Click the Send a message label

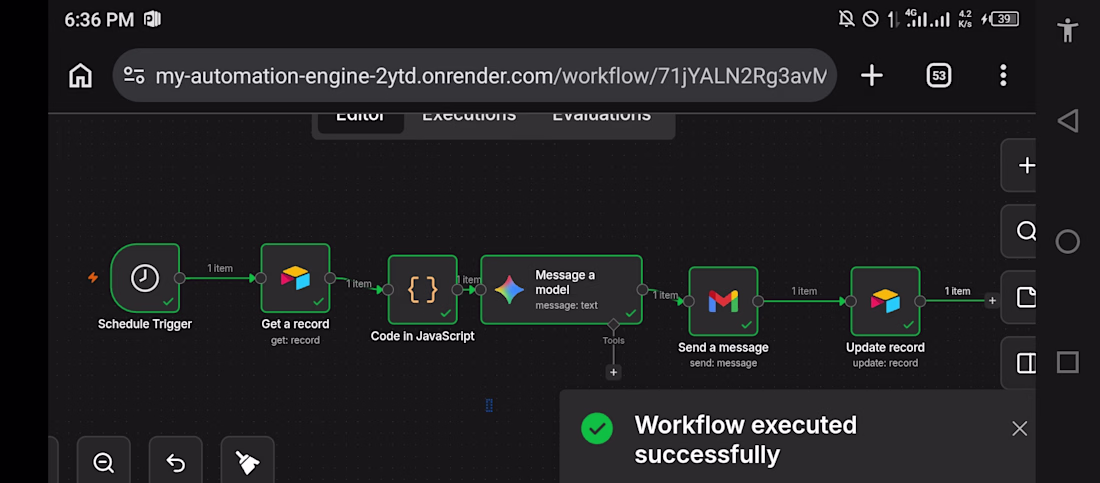point(723,348)
